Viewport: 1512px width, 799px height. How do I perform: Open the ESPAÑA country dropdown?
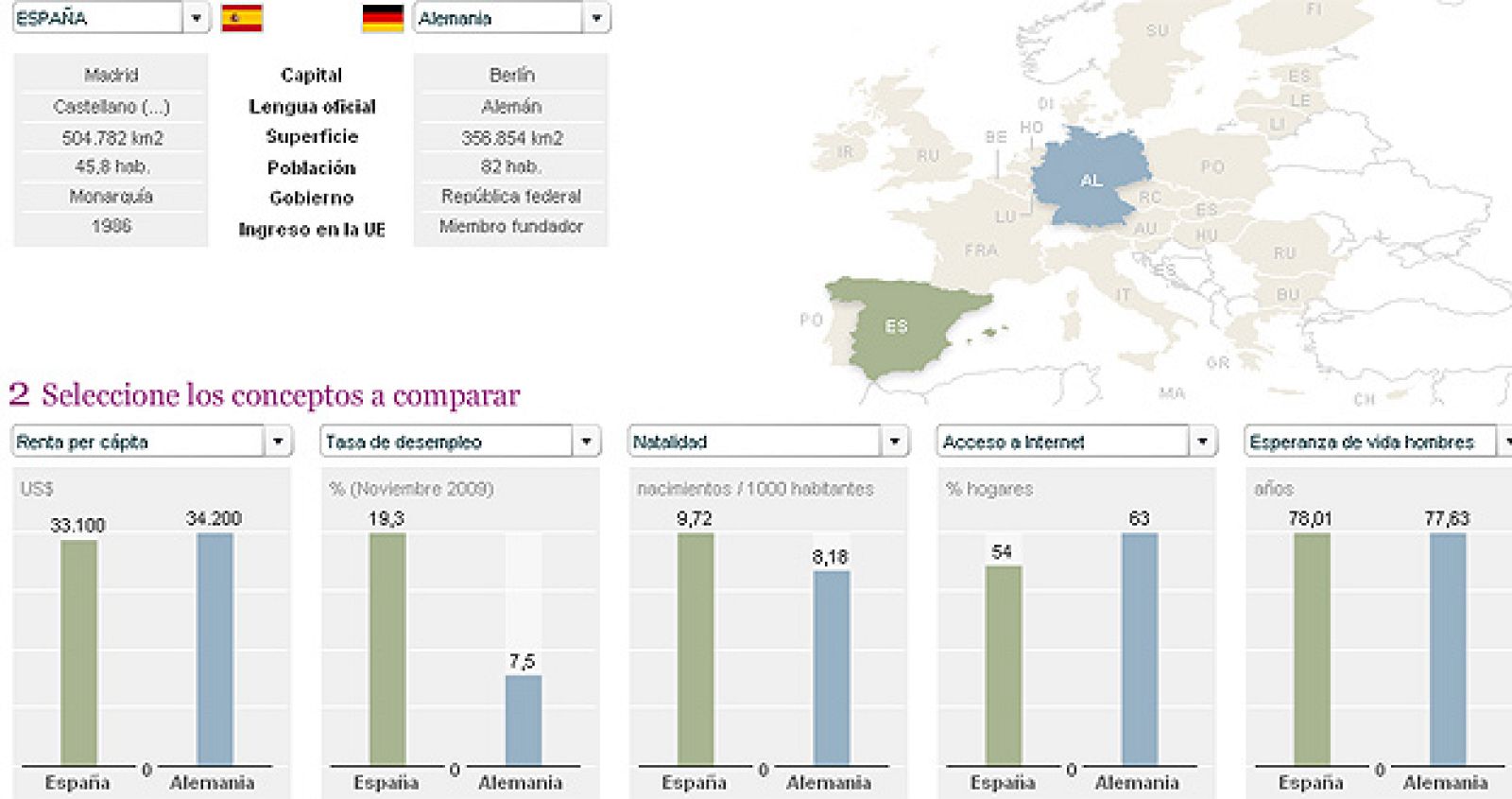(196, 18)
